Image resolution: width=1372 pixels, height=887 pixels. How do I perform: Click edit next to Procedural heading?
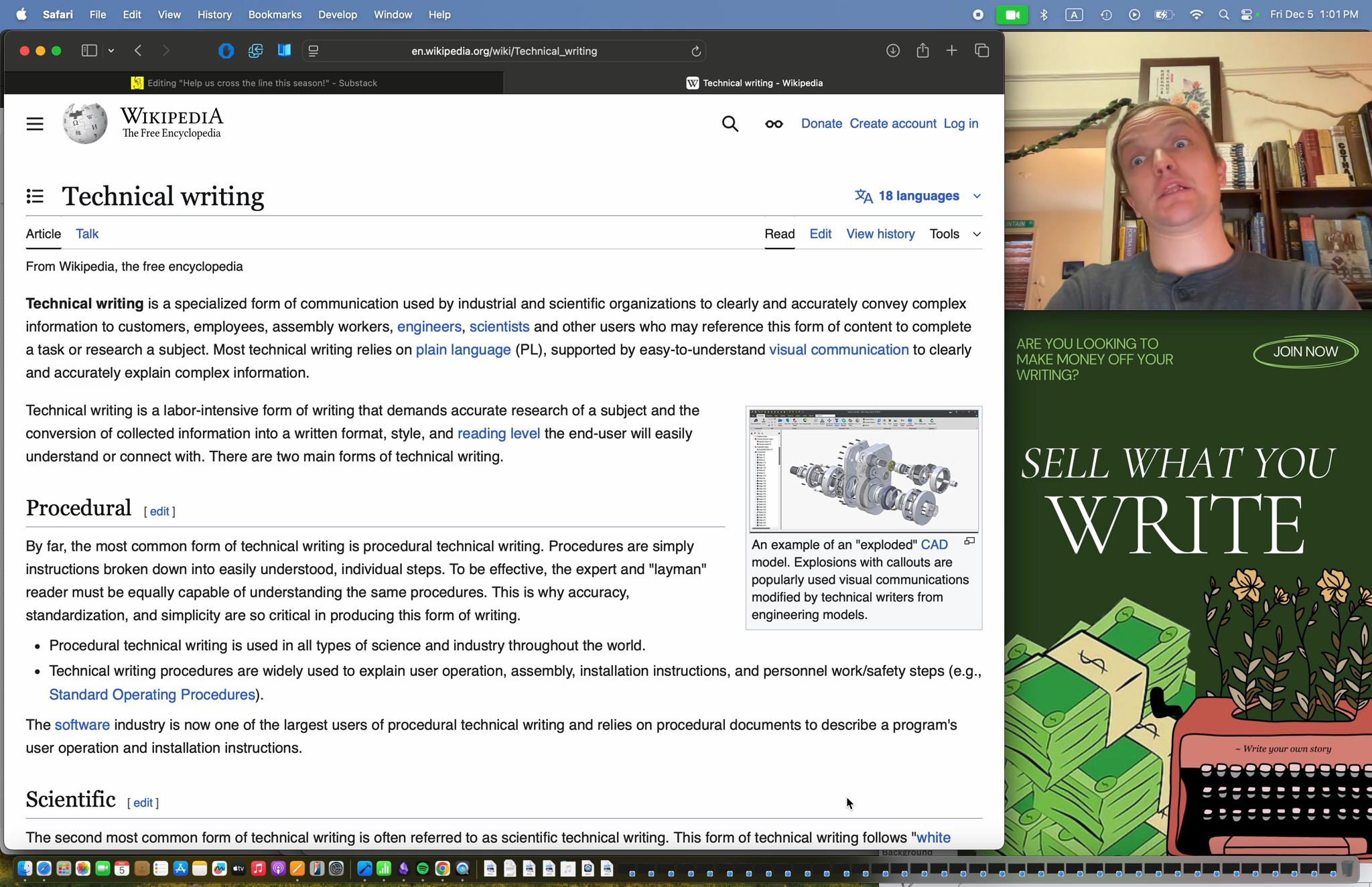pyautogui.click(x=159, y=511)
